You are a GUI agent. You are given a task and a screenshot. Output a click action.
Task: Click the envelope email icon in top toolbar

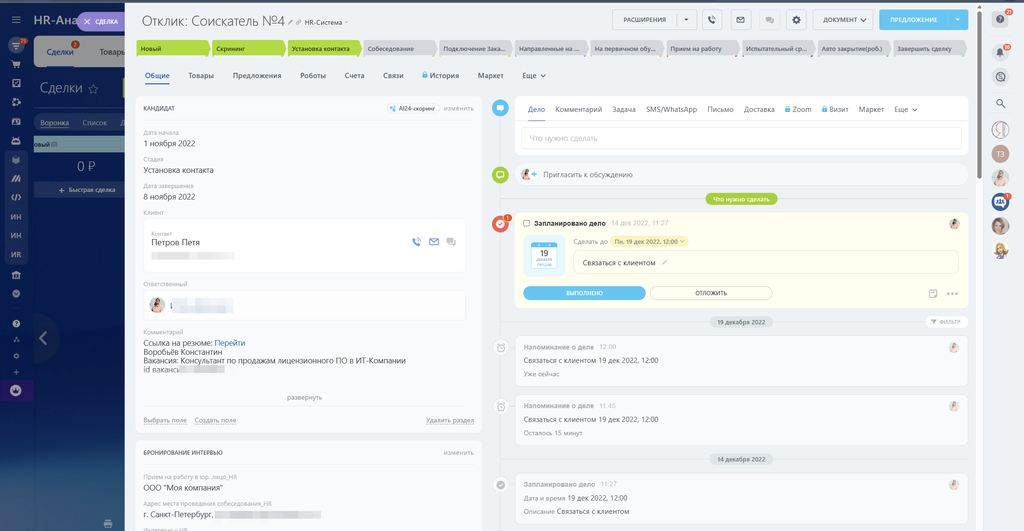[x=740, y=19]
